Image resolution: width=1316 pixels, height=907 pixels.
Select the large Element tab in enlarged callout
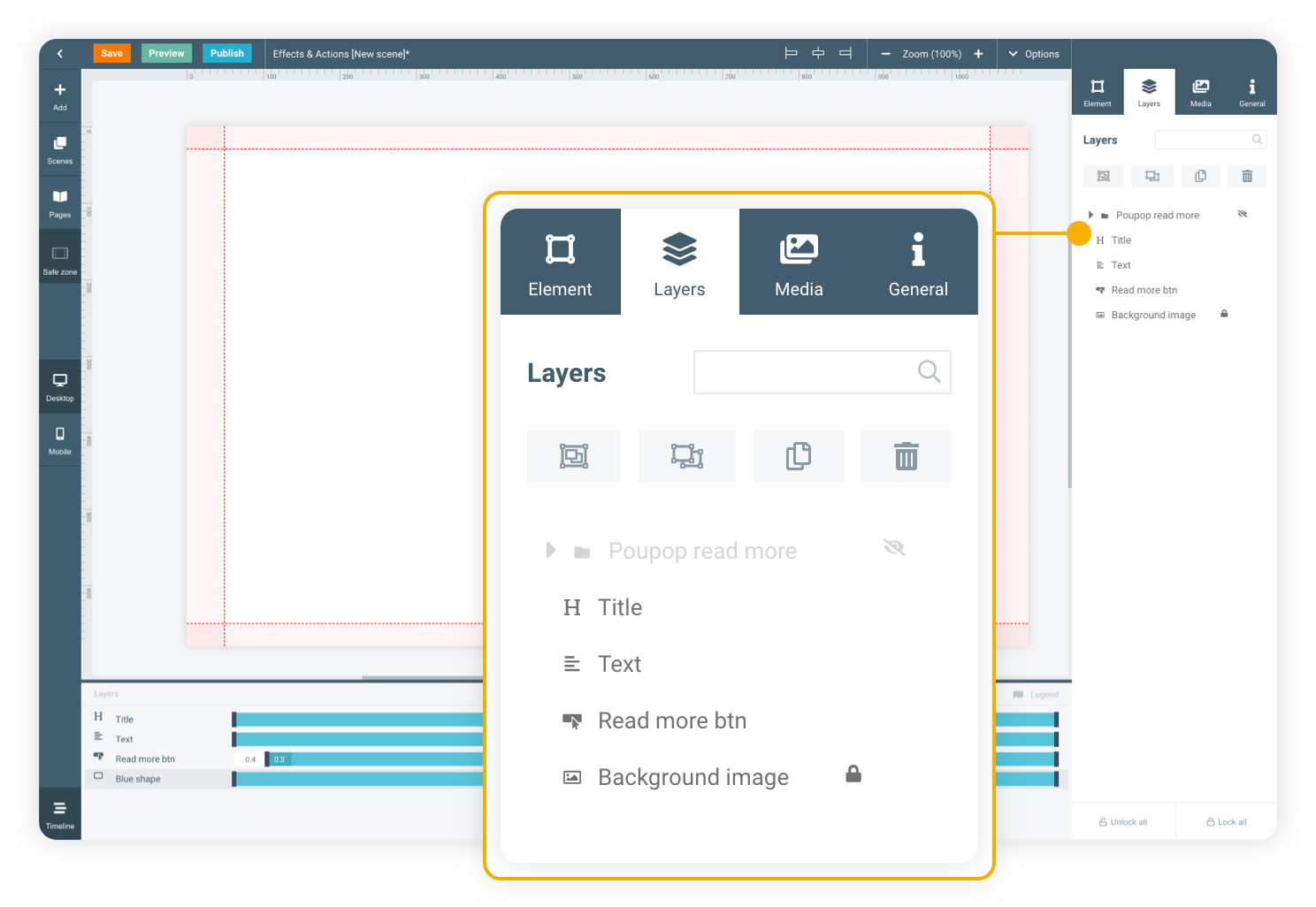coord(561,262)
